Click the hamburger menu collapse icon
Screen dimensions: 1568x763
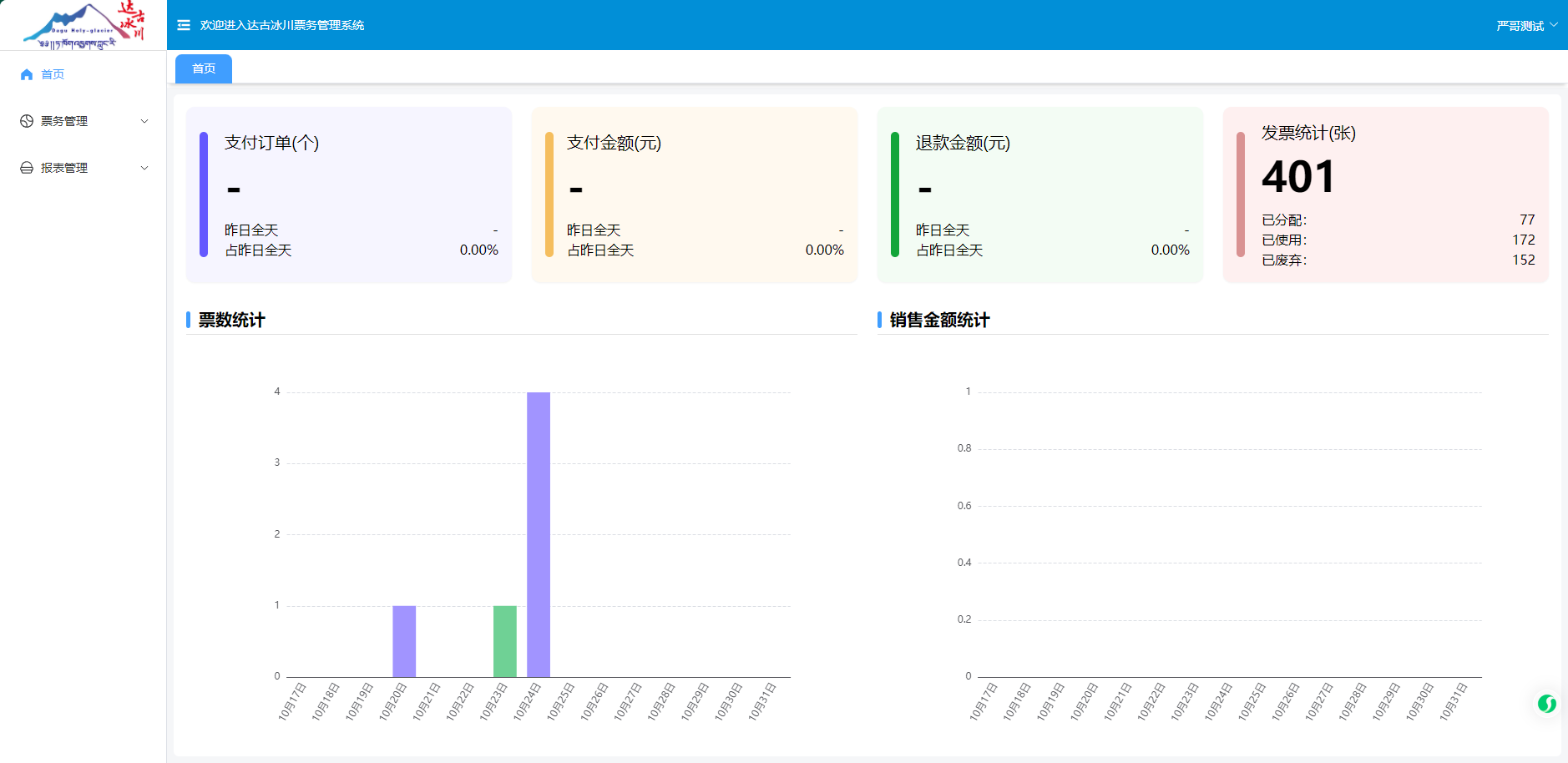click(184, 25)
